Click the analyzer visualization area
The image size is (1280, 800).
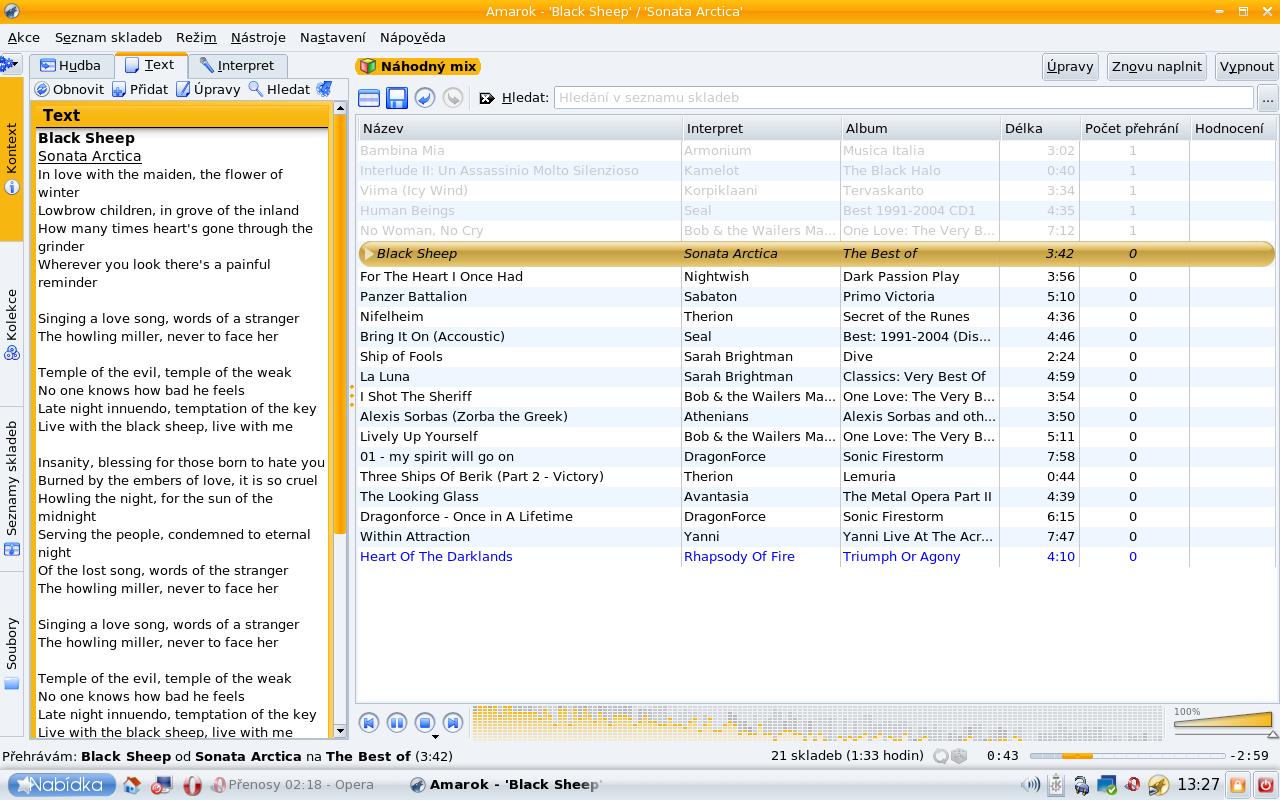817,722
